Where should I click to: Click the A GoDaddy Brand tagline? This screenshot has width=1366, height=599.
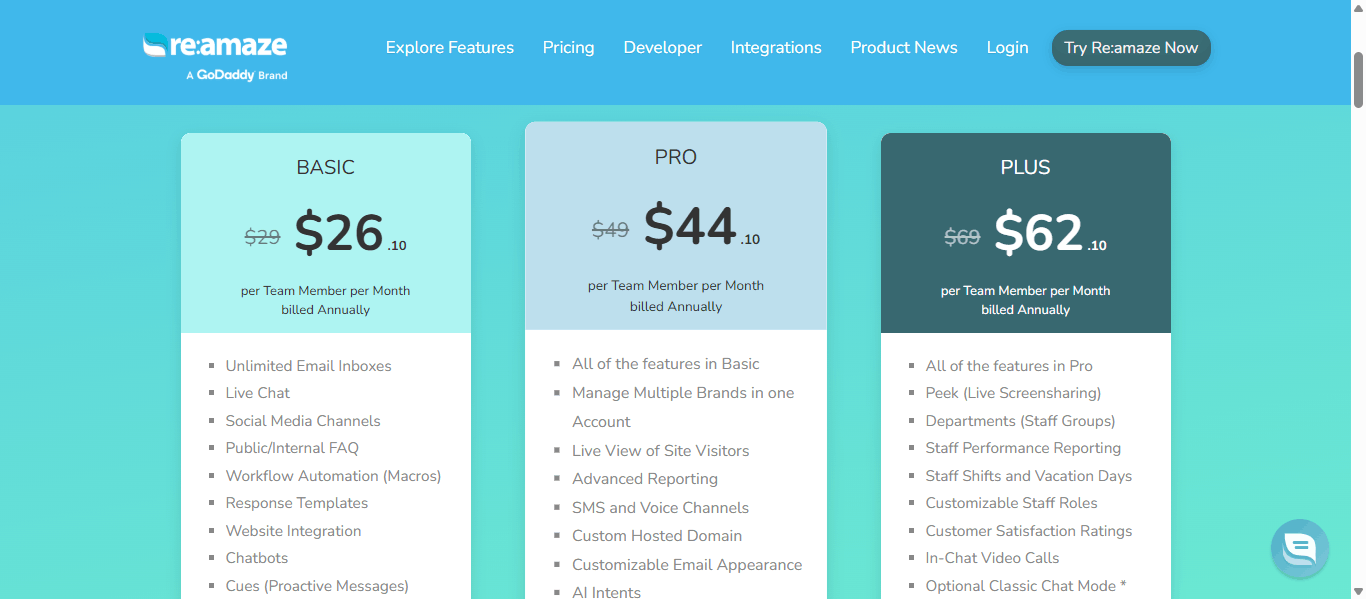tap(237, 75)
